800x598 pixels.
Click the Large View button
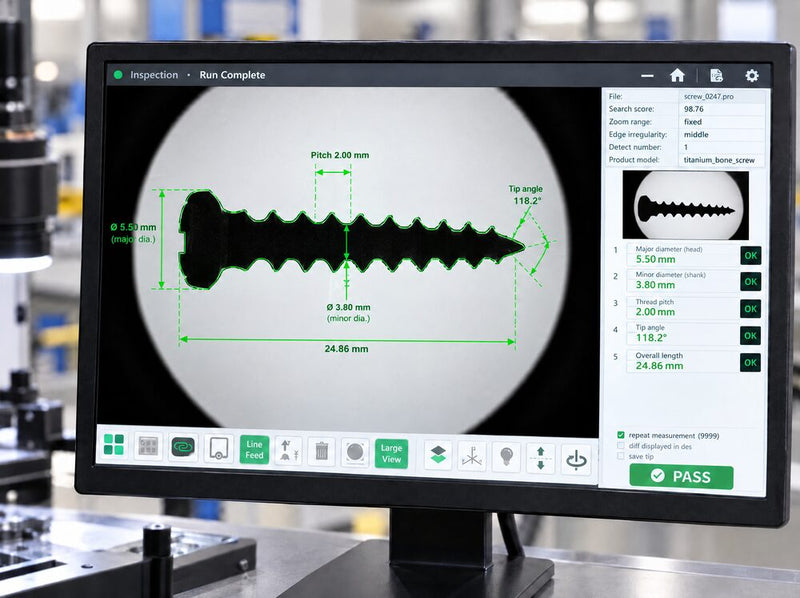(x=391, y=454)
